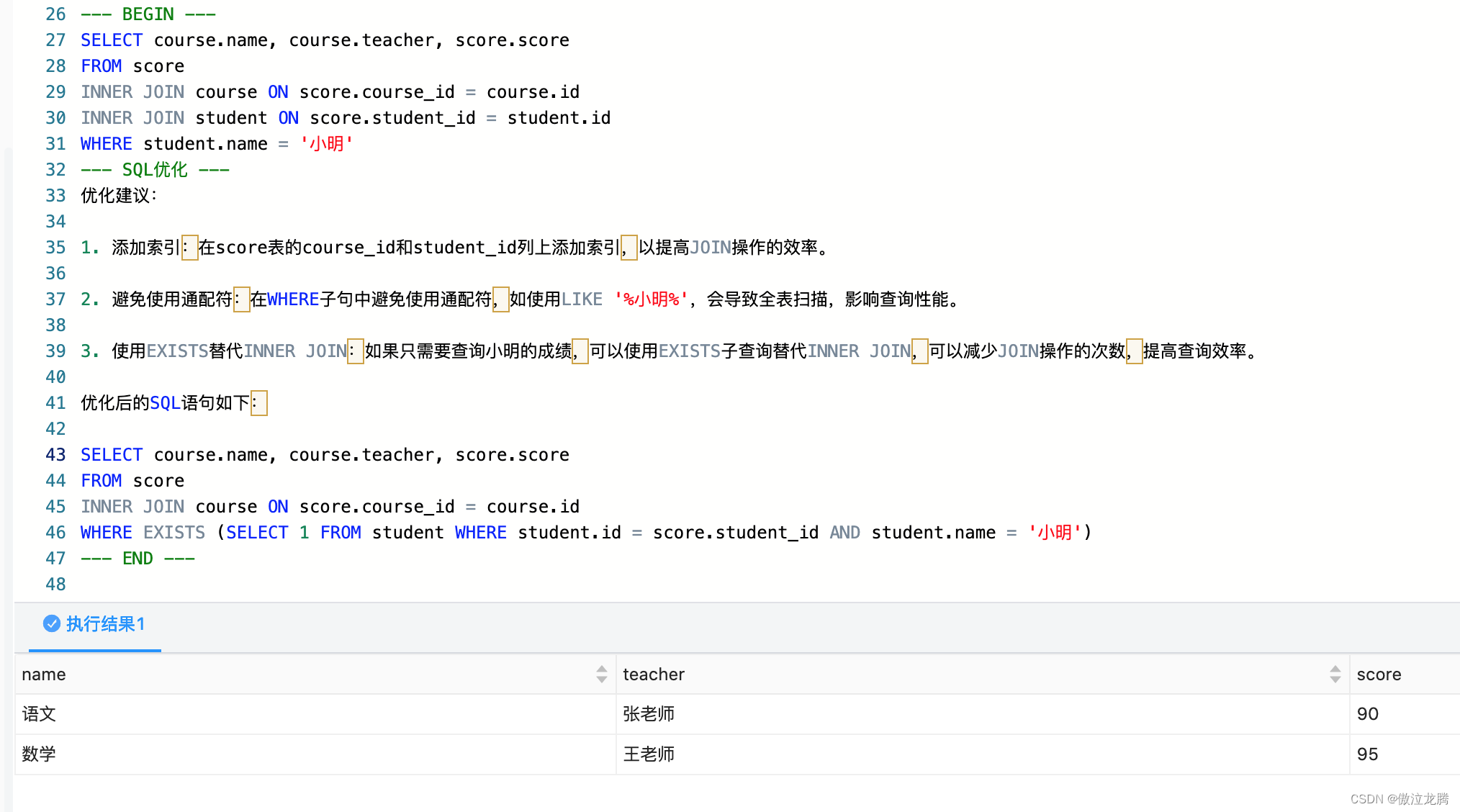The width and height of the screenshot is (1460, 812).
Task: Select the 数学 cell in results table
Action: [x=39, y=754]
